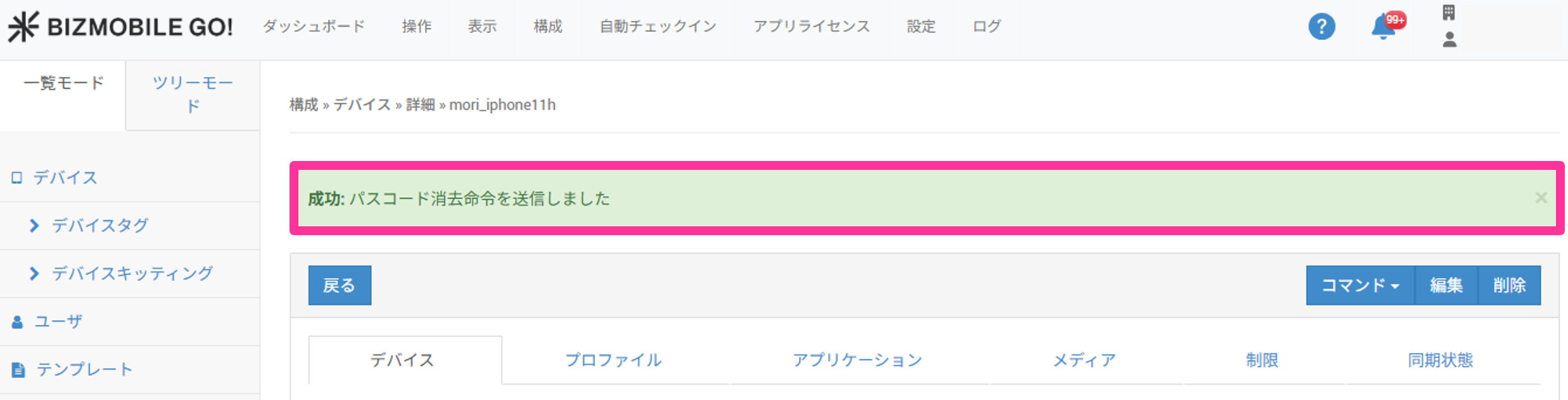Expand the デバイスキッティング sidebar item
The height and width of the screenshot is (400, 1568).
point(132,274)
